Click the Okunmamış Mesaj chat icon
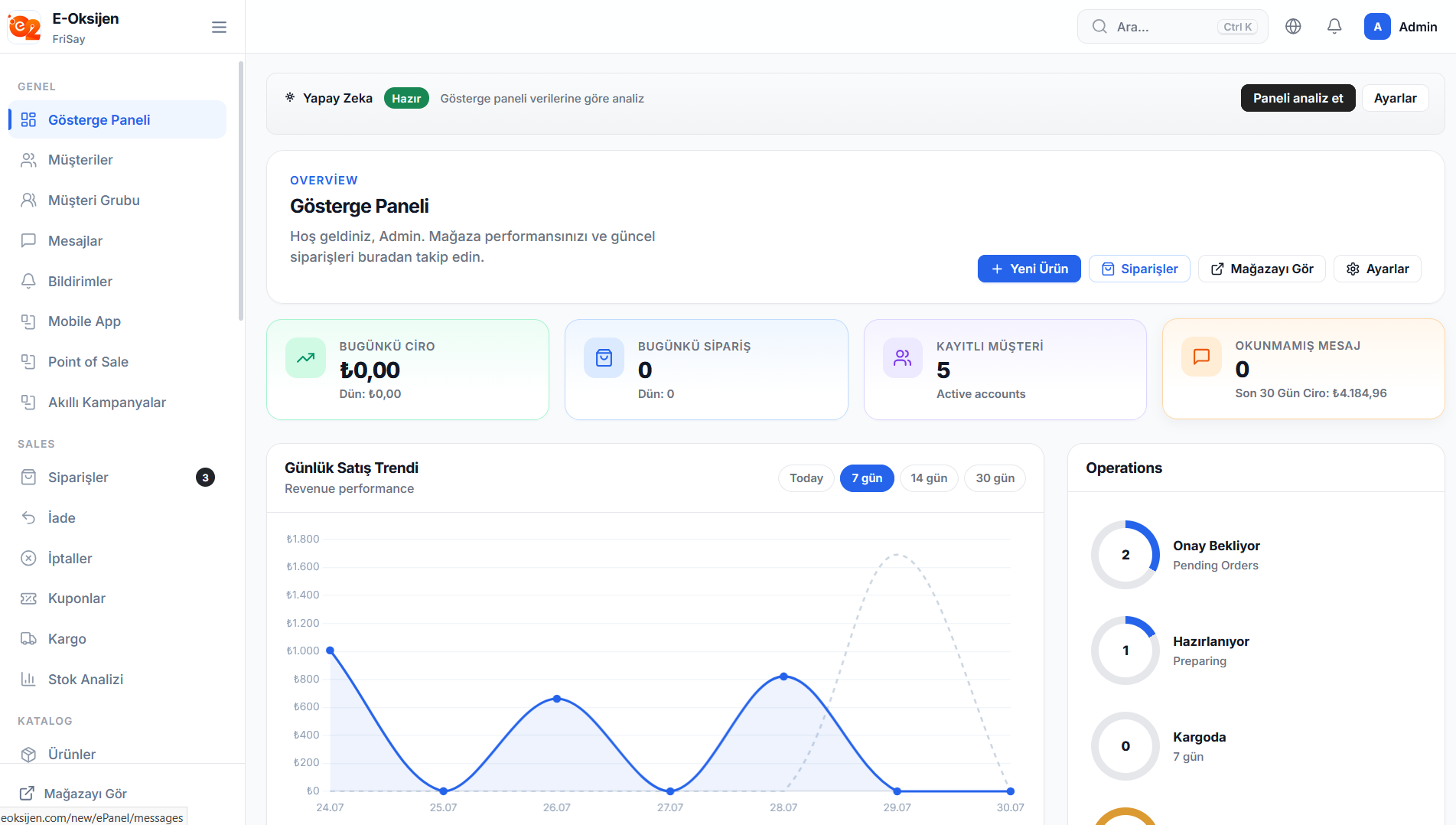Viewport: 1456px width, 825px height. click(x=1201, y=357)
